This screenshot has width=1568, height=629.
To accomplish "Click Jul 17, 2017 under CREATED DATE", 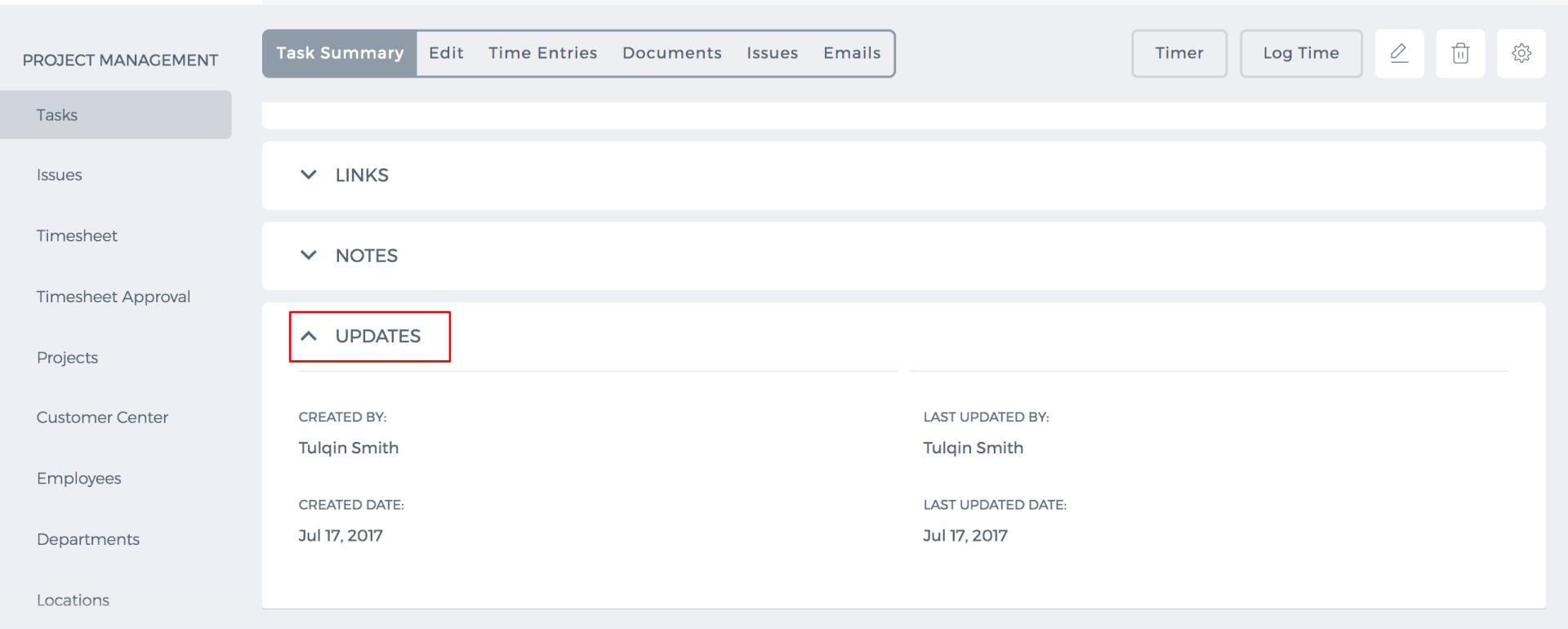I will (341, 536).
